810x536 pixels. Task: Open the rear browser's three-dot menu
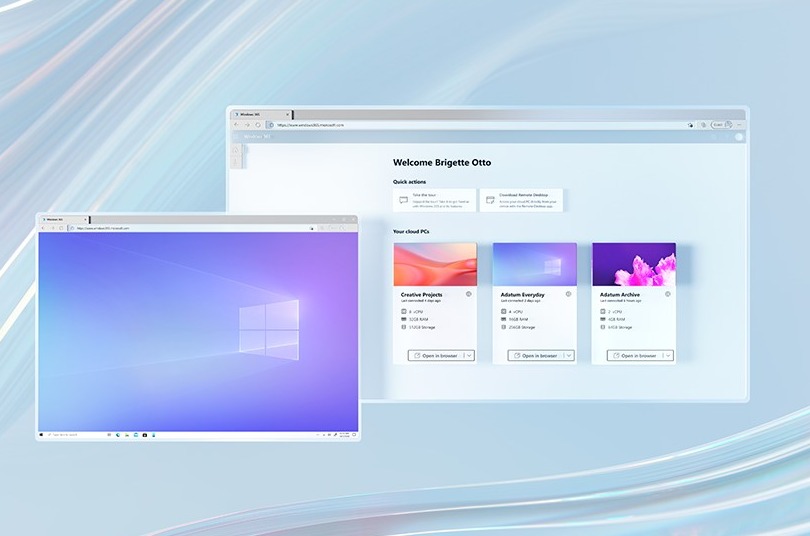pos(740,125)
